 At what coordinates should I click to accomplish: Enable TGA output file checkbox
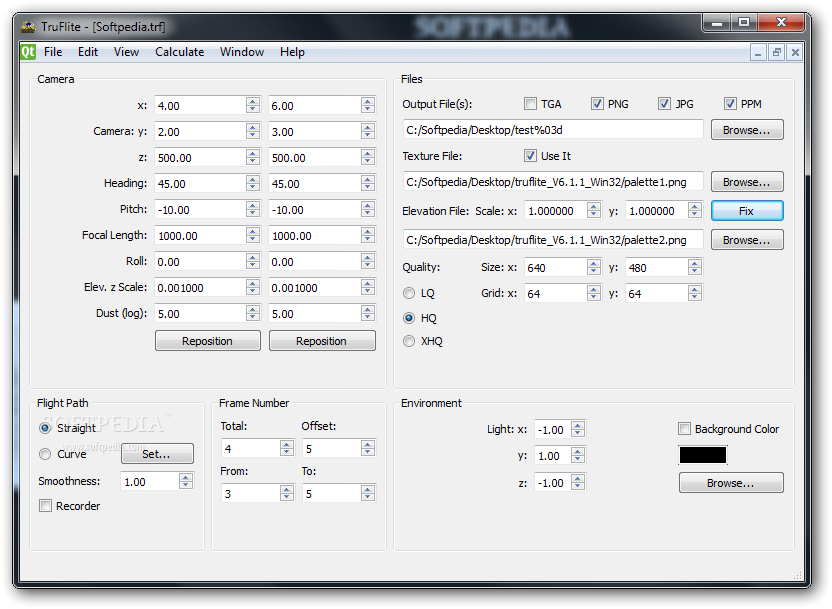tap(530, 103)
